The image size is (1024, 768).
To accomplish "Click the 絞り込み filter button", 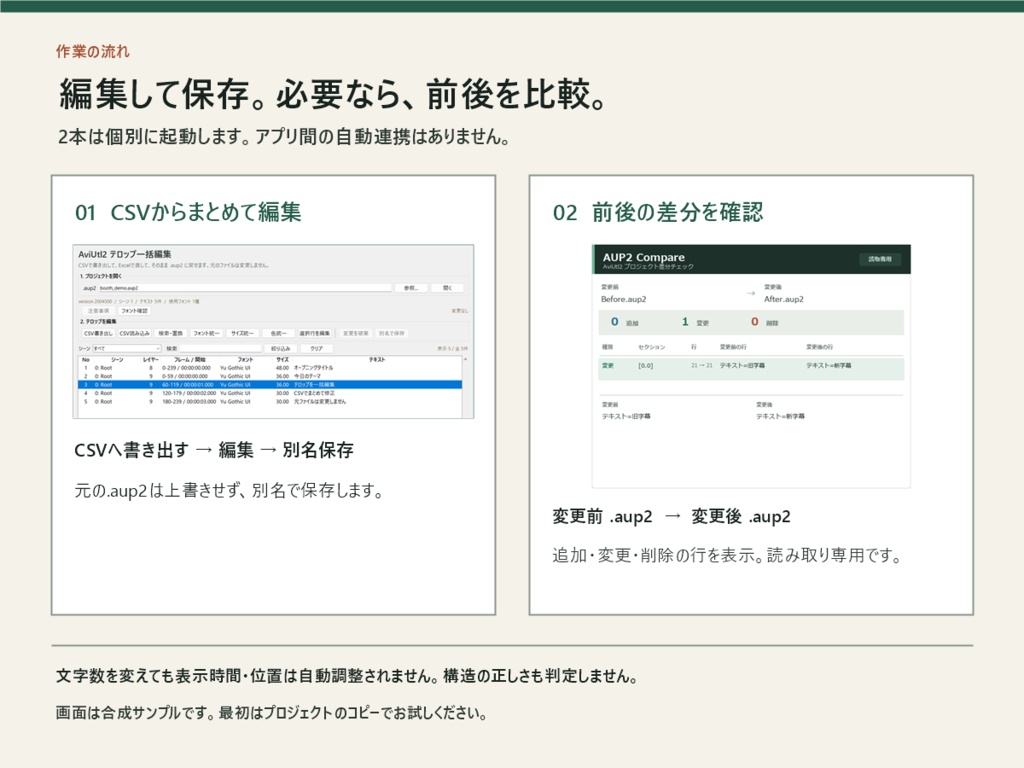I will click(x=281, y=348).
